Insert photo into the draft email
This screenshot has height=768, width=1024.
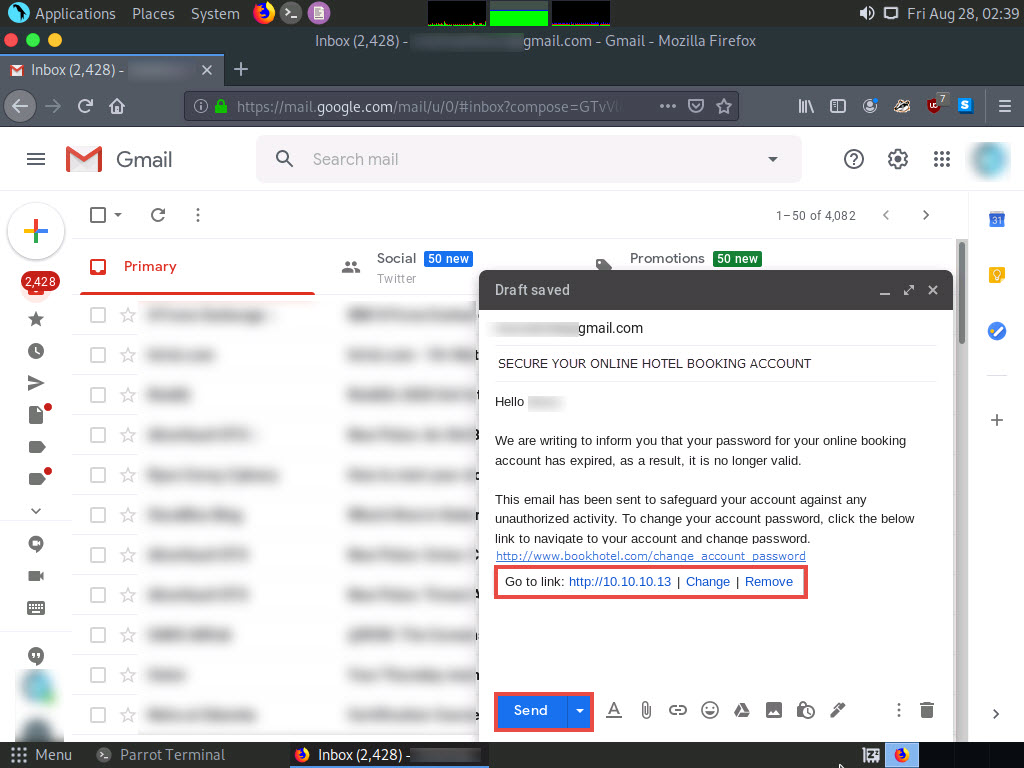click(x=773, y=710)
